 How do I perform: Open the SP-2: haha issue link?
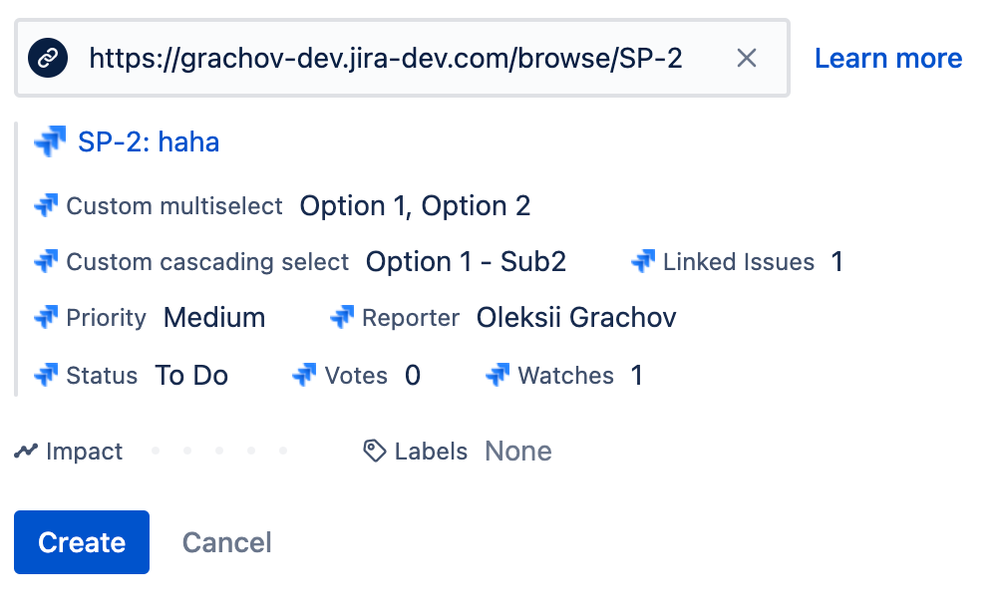(x=149, y=142)
